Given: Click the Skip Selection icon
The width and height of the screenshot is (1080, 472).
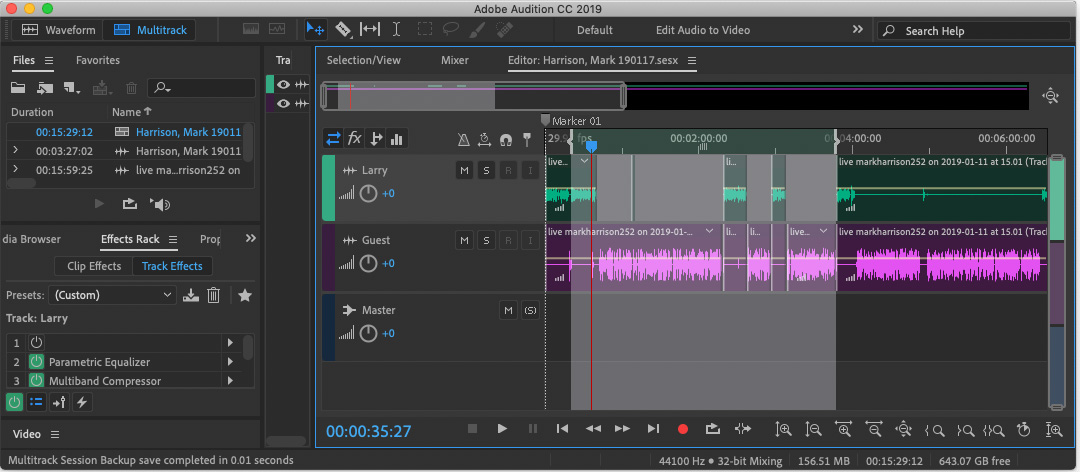Looking at the screenshot, I should point(742,429).
